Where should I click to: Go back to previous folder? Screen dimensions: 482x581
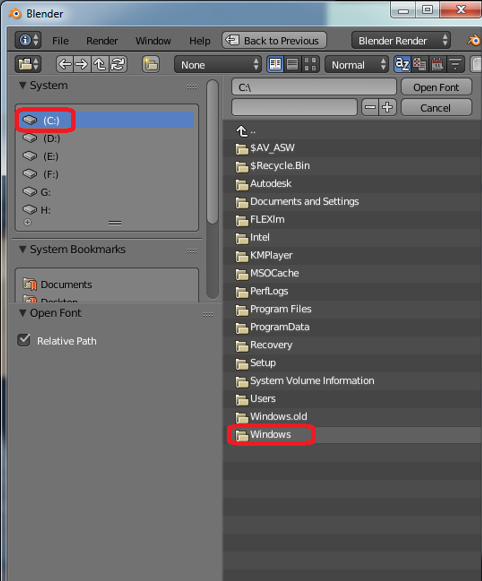point(65,64)
